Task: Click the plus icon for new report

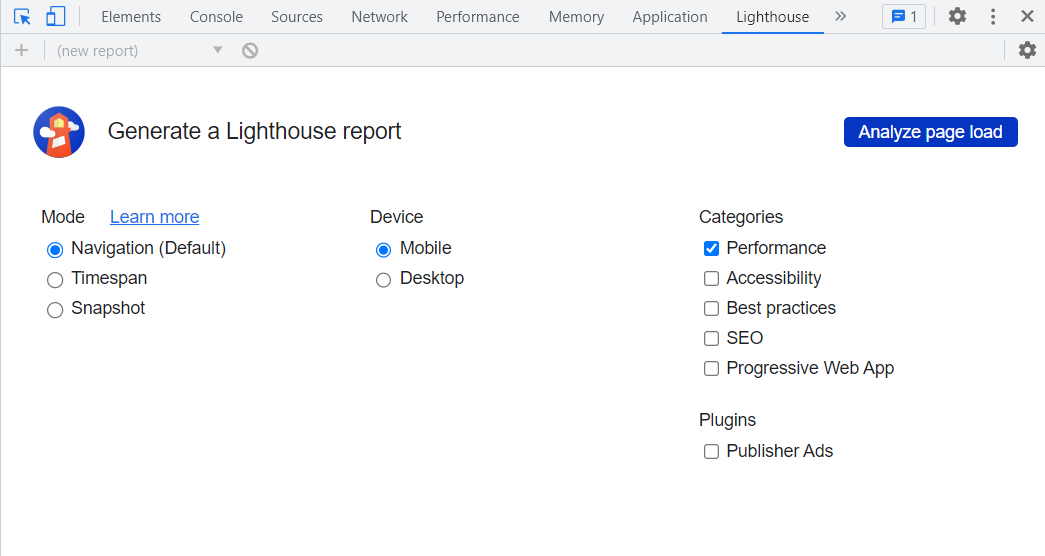Action: pyautogui.click(x=21, y=50)
